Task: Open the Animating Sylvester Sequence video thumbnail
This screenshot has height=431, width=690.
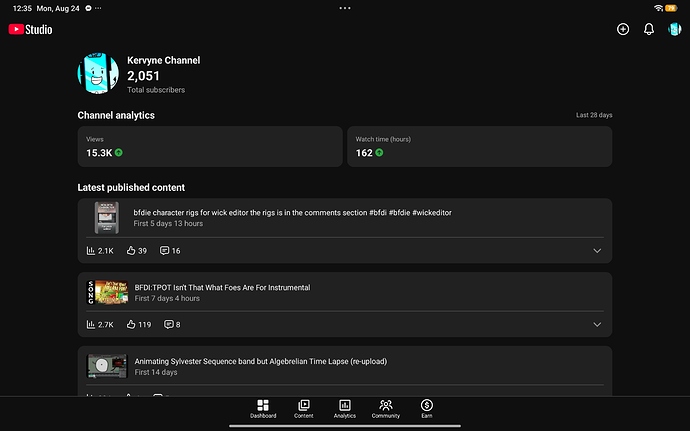Action: [x=107, y=366]
